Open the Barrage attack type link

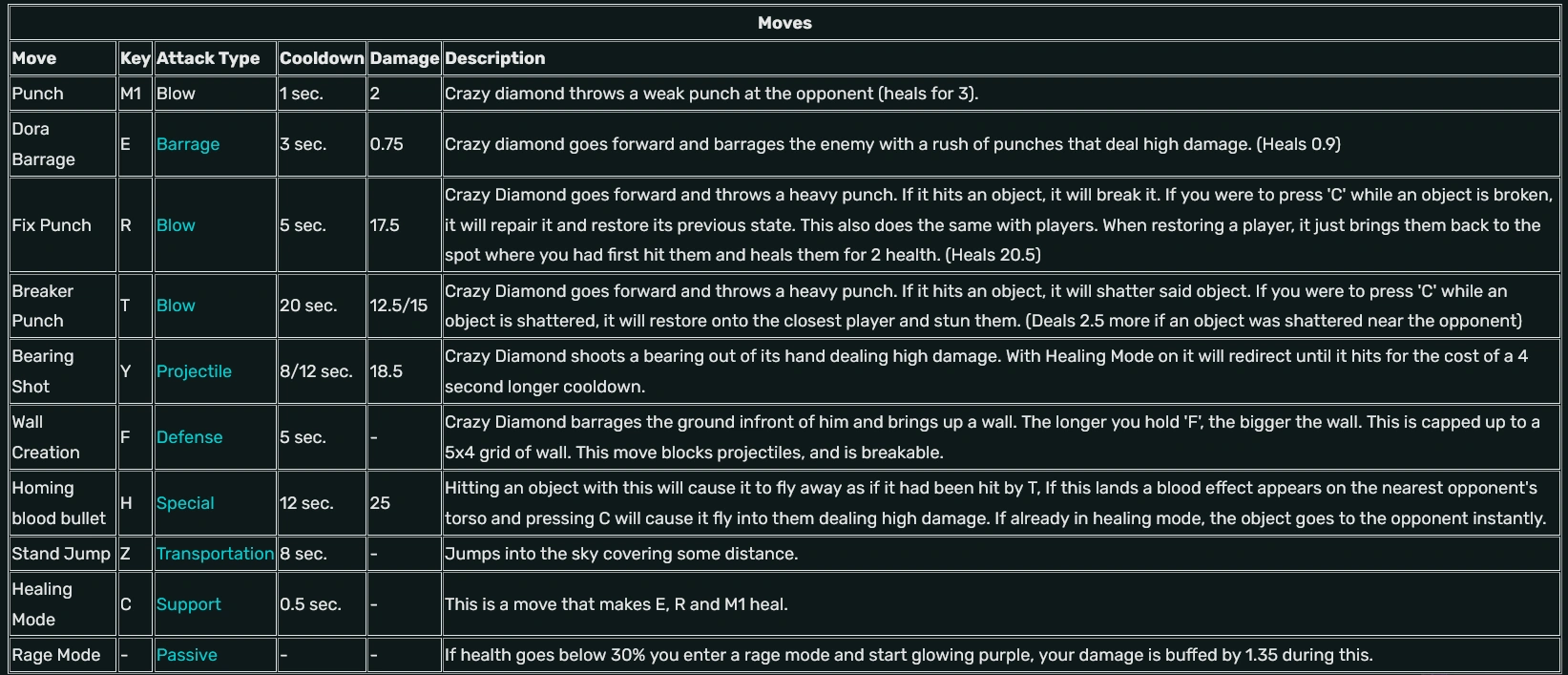click(187, 144)
